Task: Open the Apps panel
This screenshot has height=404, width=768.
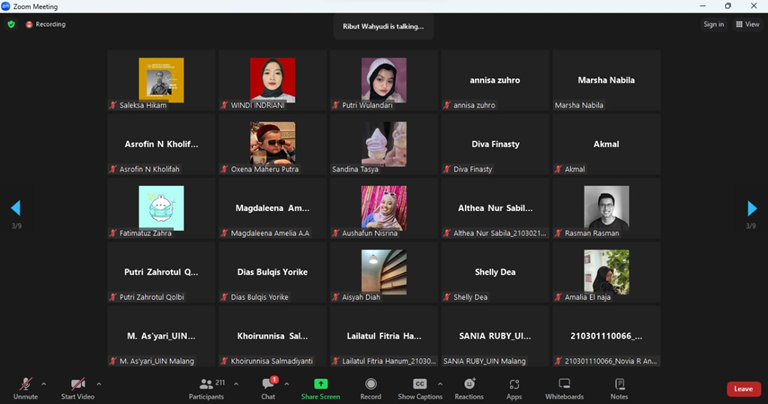Action: tap(514, 387)
